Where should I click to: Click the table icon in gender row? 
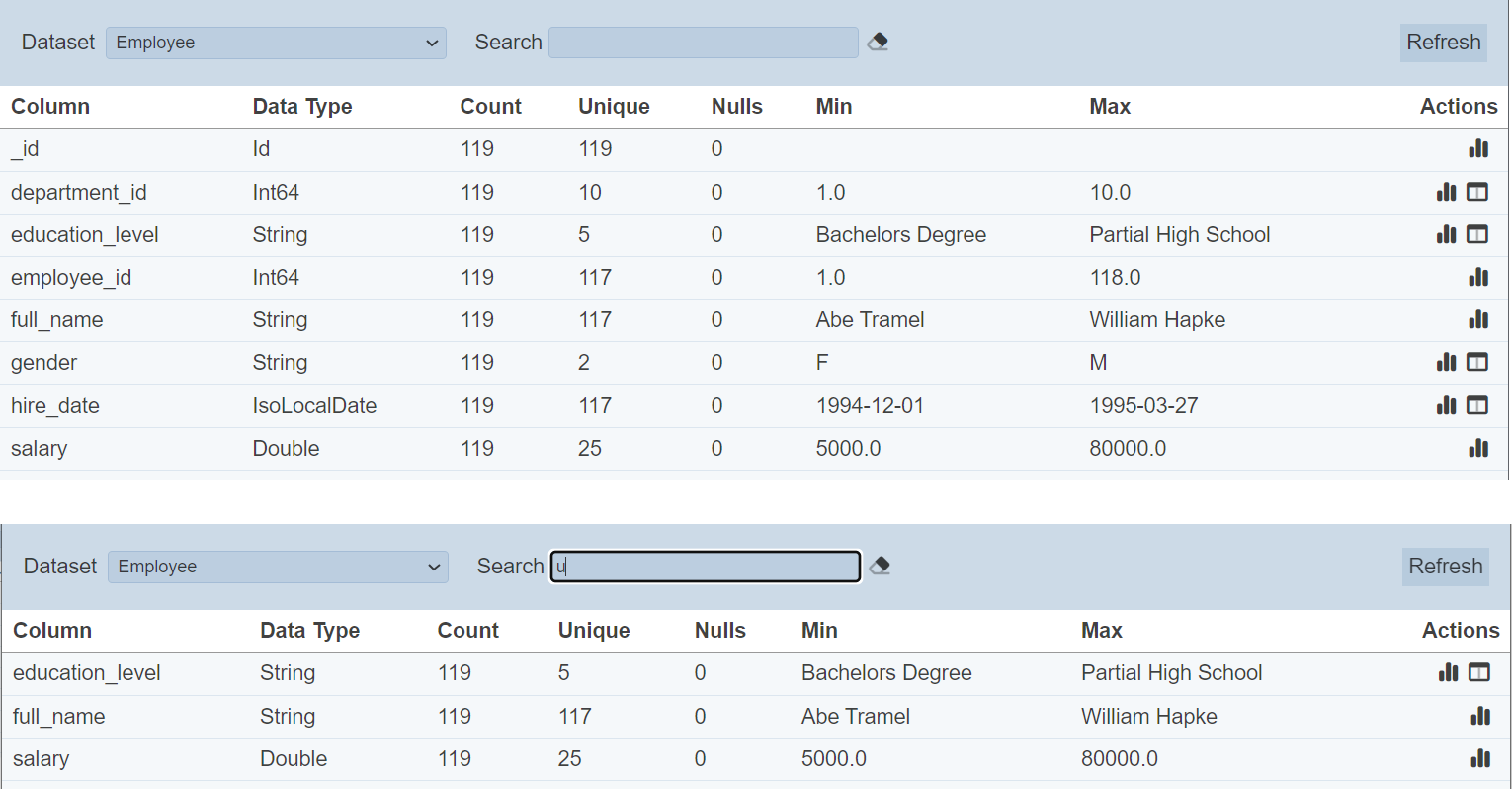pos(1477,363)
